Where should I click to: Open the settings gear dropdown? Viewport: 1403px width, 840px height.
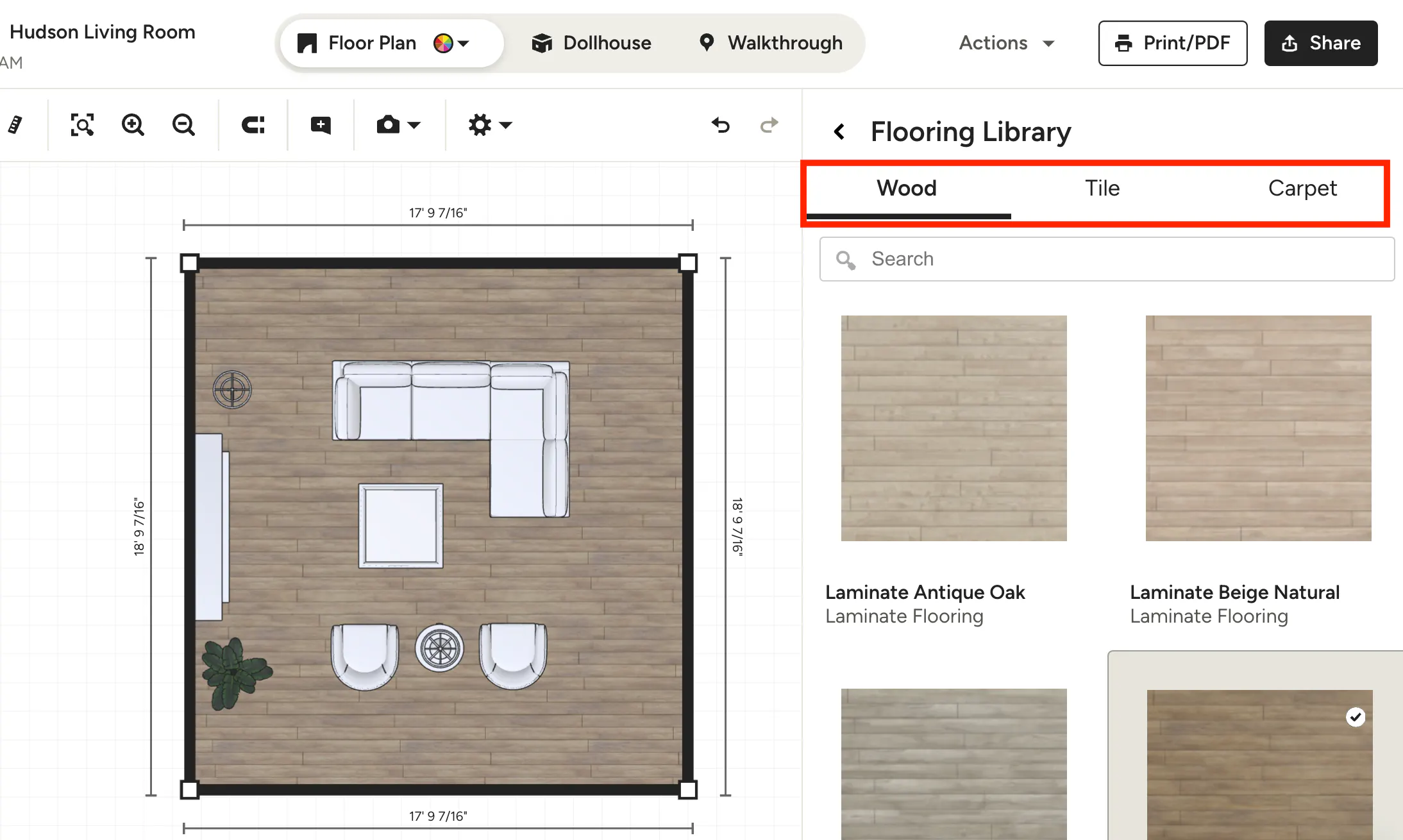point(490,125)
